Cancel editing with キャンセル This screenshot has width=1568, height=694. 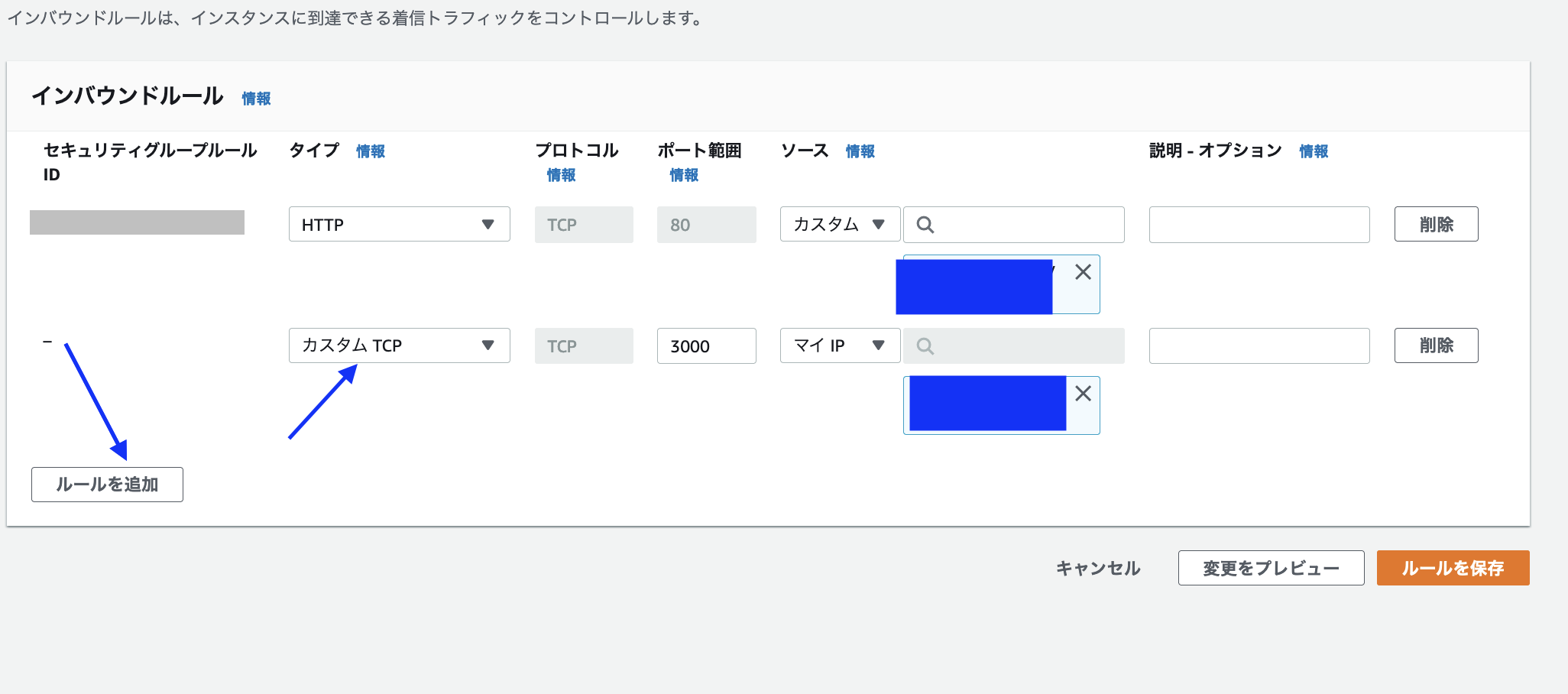click(1098, 568)
